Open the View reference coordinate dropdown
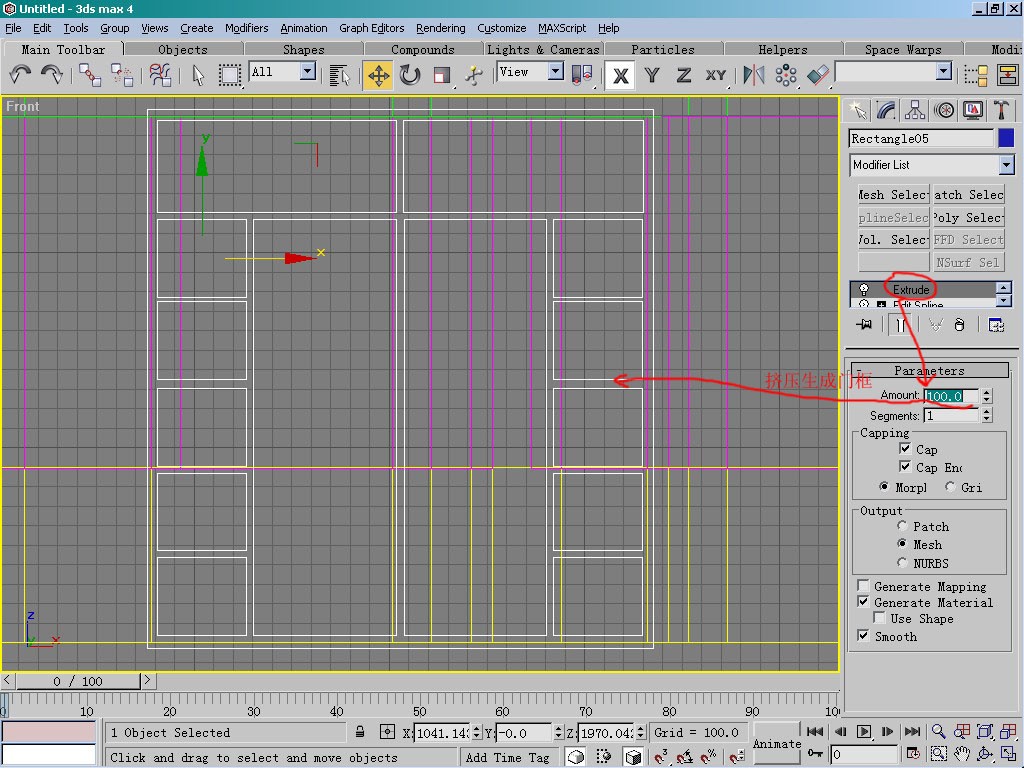This screenshot has height=768, width=1024. pos(554,72)
